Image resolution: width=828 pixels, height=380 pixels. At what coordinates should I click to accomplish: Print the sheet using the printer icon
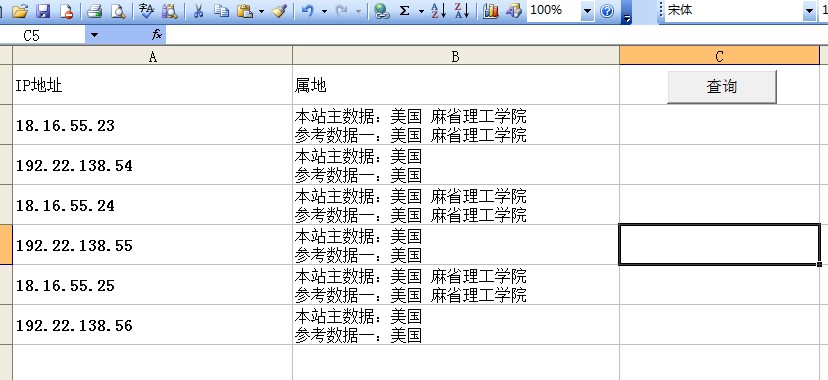pos(95,11)
